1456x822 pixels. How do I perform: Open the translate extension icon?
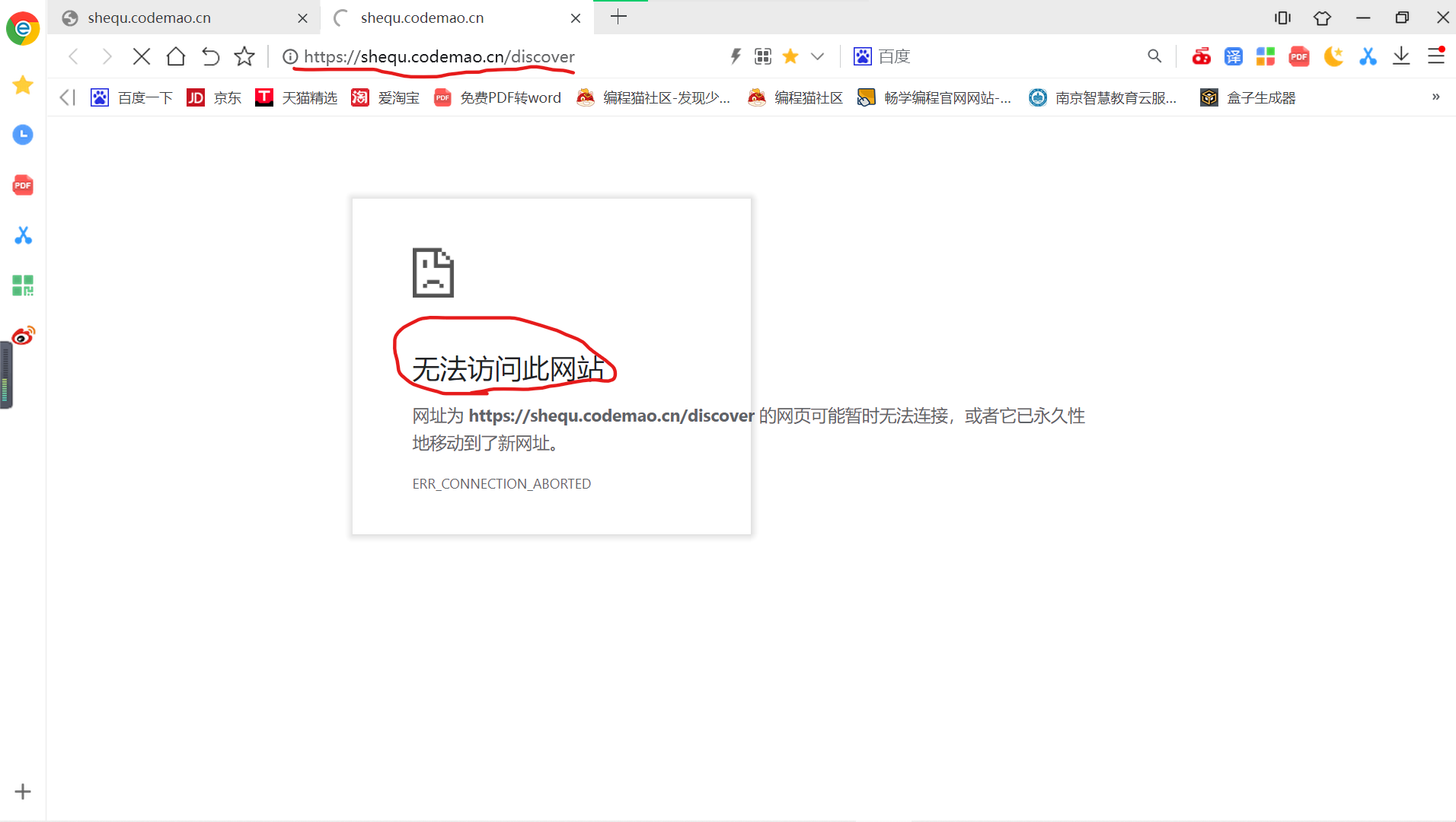click(x=1234, y=56)
